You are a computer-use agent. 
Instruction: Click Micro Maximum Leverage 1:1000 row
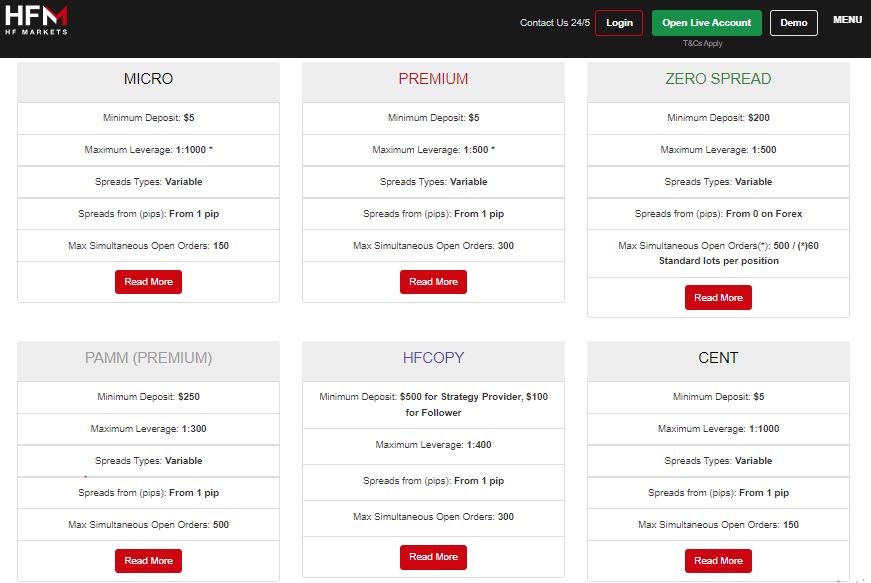pos(148,150)
